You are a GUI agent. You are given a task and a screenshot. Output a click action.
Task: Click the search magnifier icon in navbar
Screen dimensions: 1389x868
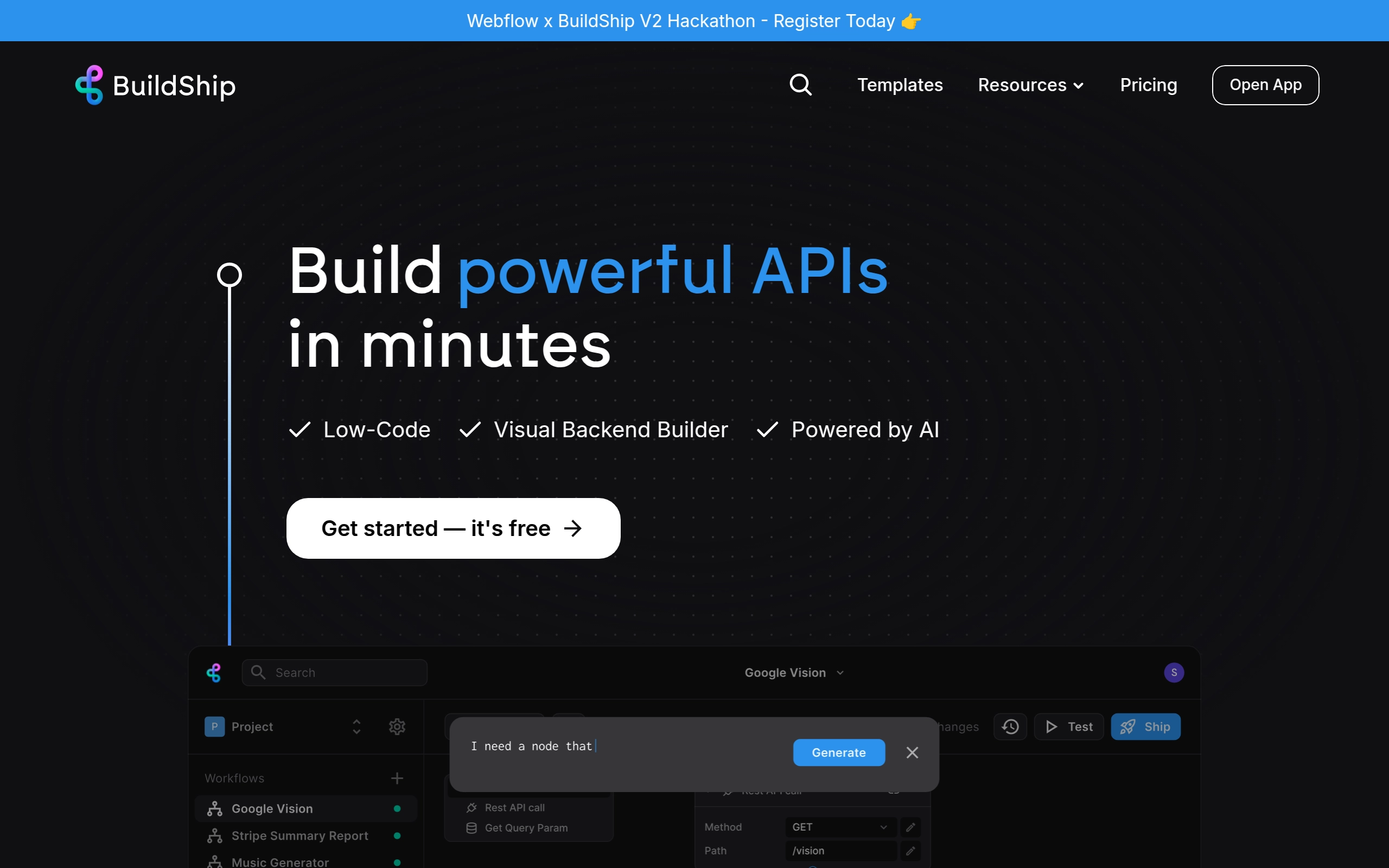800,85
